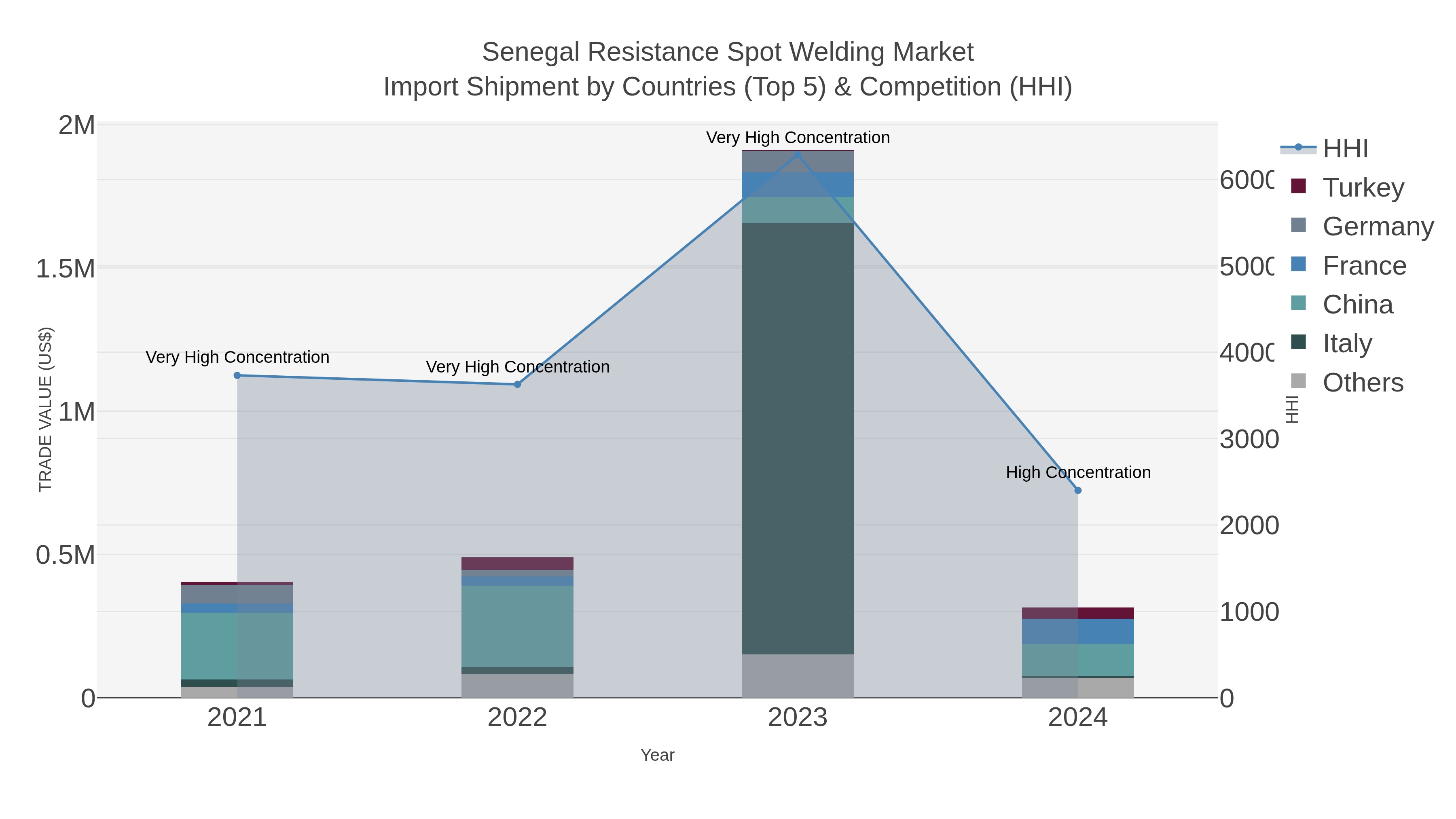Click the Others segment of 2022 bar

coord(517,686)
